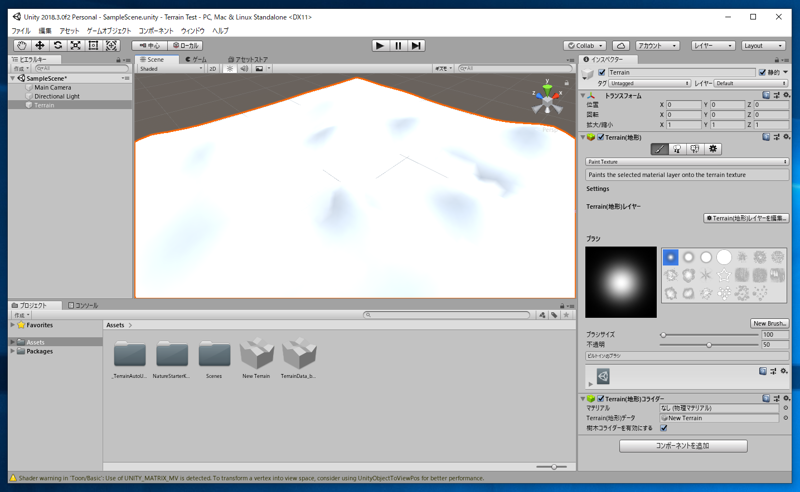Select the Hand tool in toolbar
The width and height of the screenshot is (800, 492).
click(21, 45)
